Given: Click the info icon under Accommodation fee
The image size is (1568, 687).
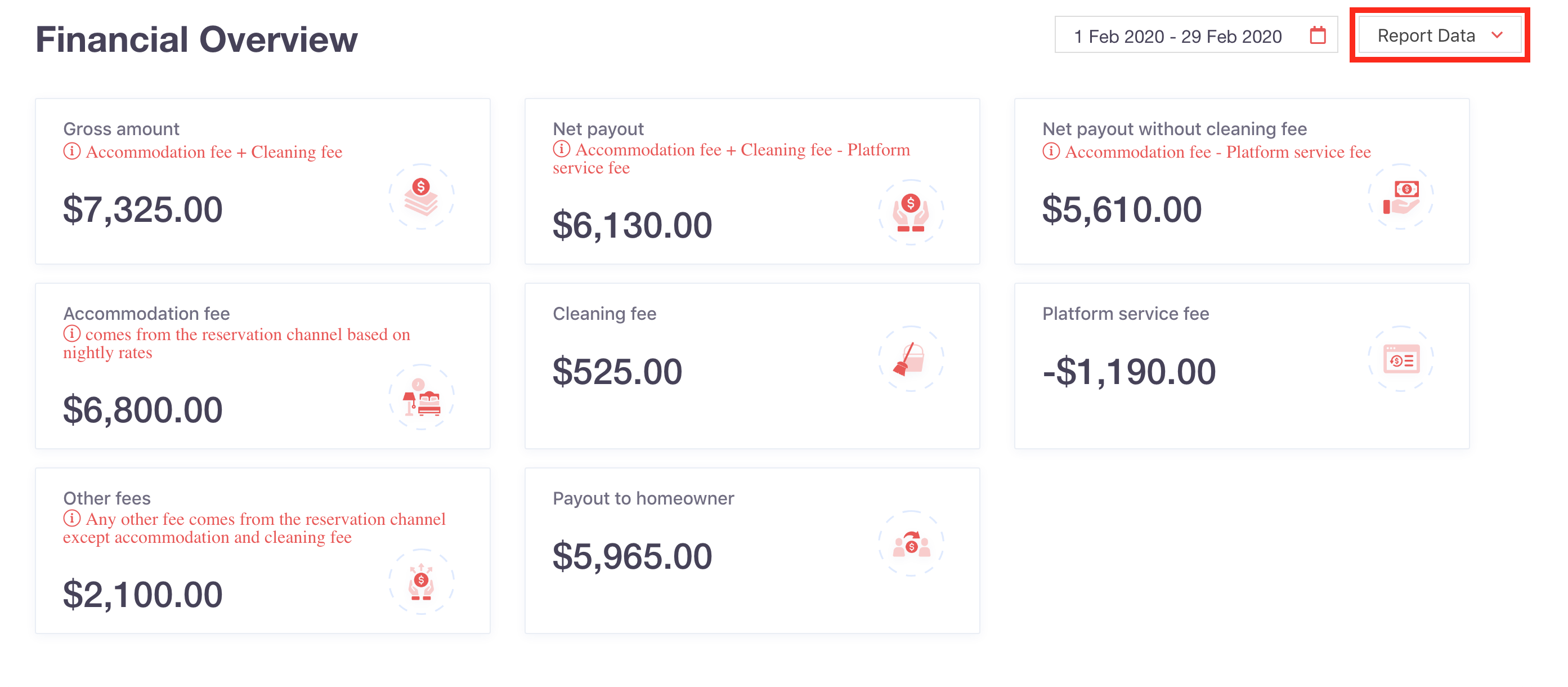Looking at the screenshot, I should click(x=72, y=334).
